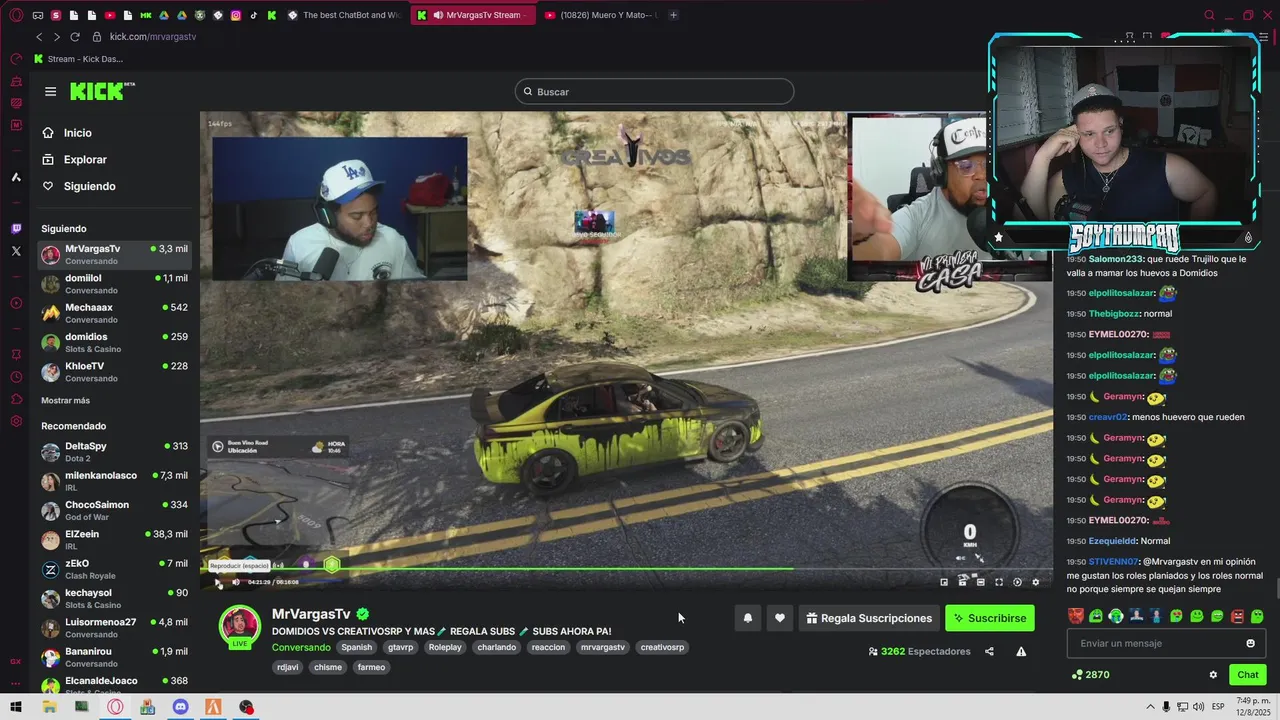This screenshot has width=1280, height=720.
Task: Open DeltaSpy recommended channel
Action: coord(114,452)
